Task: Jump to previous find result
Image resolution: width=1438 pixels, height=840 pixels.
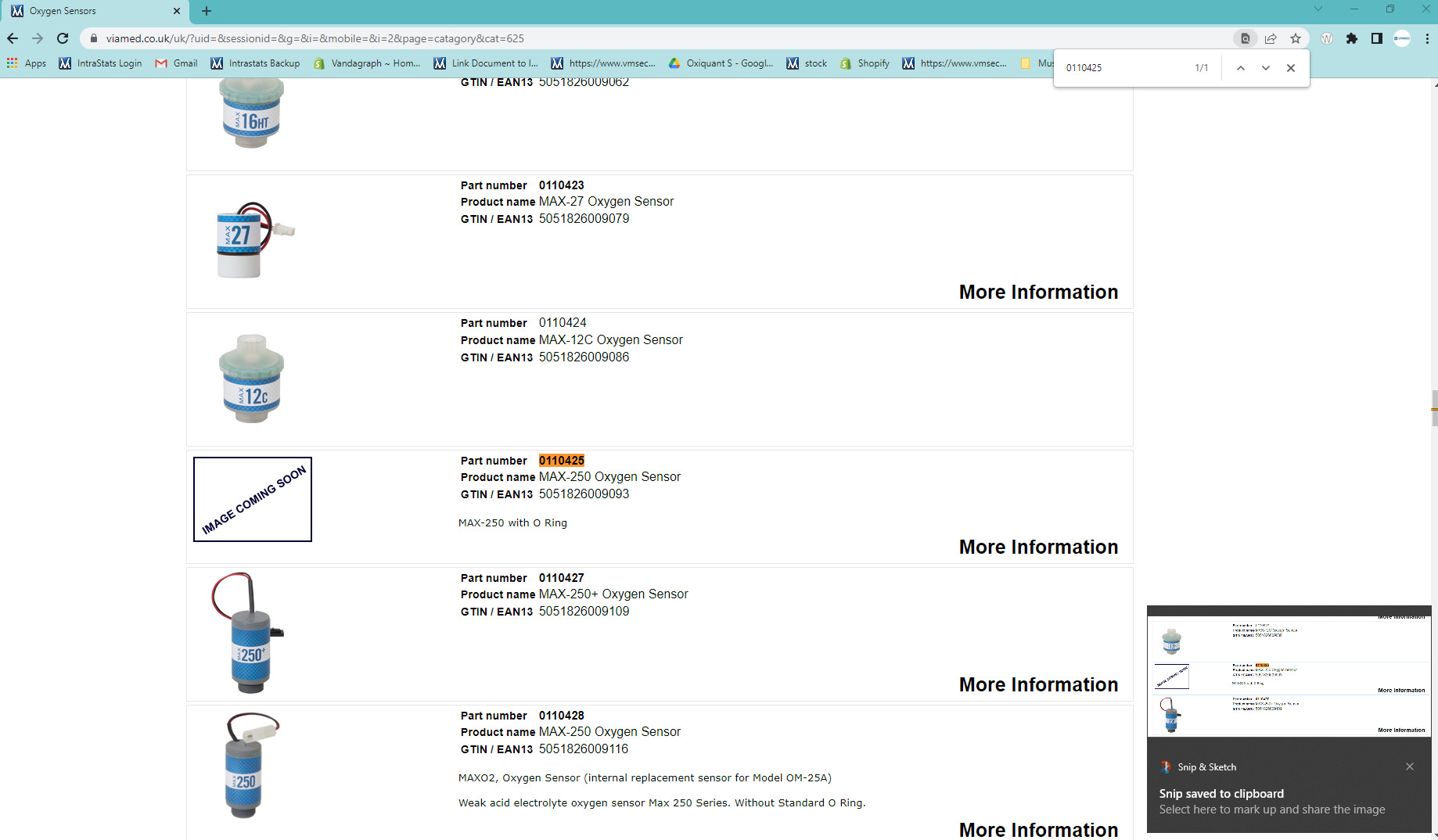Action: pos(1241,68)
